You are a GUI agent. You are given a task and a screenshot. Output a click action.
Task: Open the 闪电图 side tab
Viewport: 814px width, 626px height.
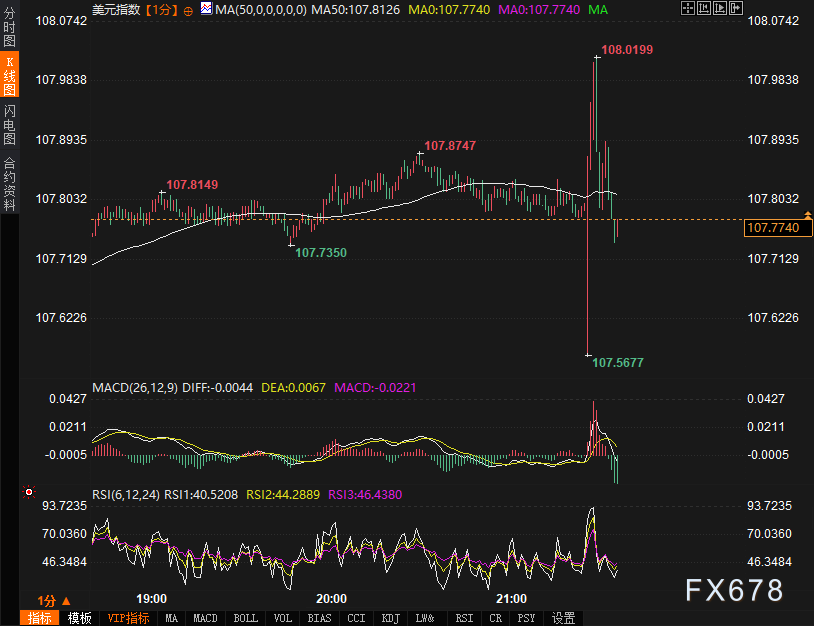9,125
